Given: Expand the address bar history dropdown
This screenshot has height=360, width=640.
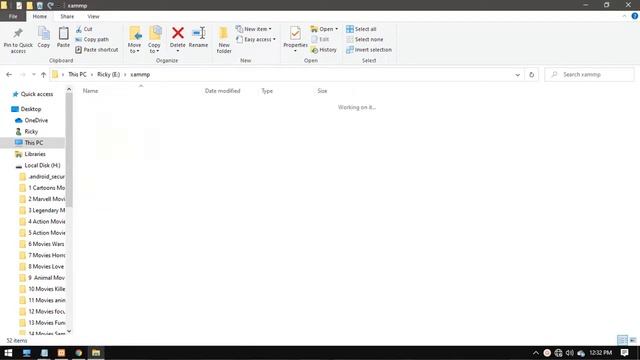Looking at the screenshot, I should click(518, 75).
